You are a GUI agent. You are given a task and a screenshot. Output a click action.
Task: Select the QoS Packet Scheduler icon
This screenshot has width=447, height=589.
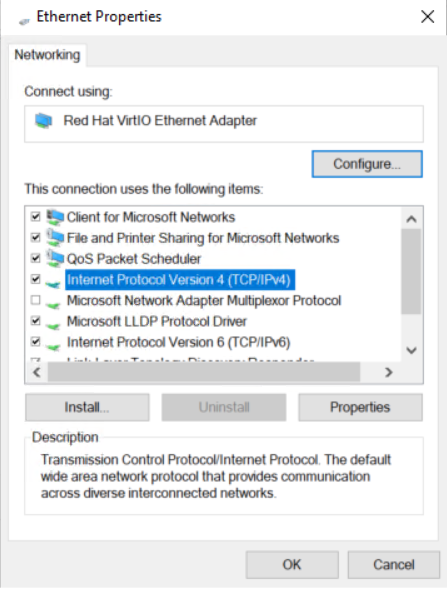pyautogui.click(x=55, y=259)
